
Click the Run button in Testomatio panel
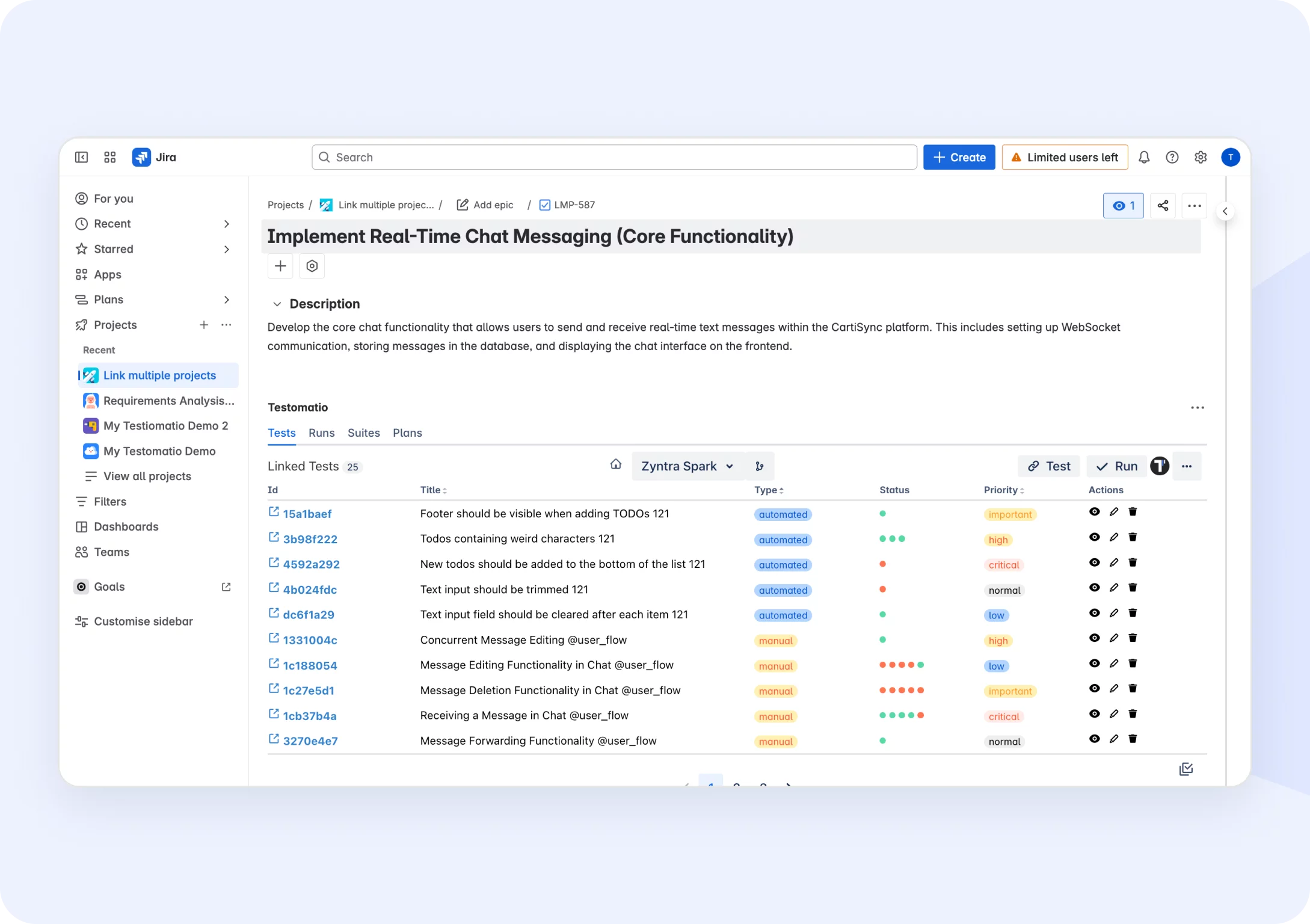click(x=1116, y=466)
